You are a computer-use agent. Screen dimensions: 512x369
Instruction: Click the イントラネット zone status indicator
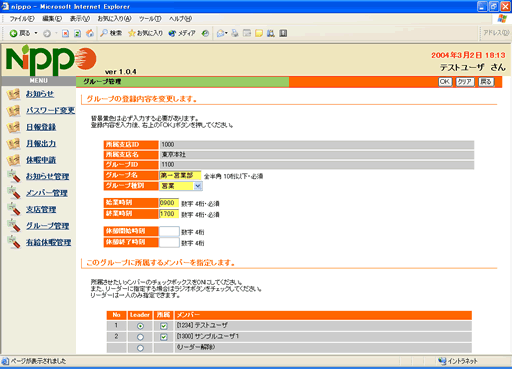457,361
